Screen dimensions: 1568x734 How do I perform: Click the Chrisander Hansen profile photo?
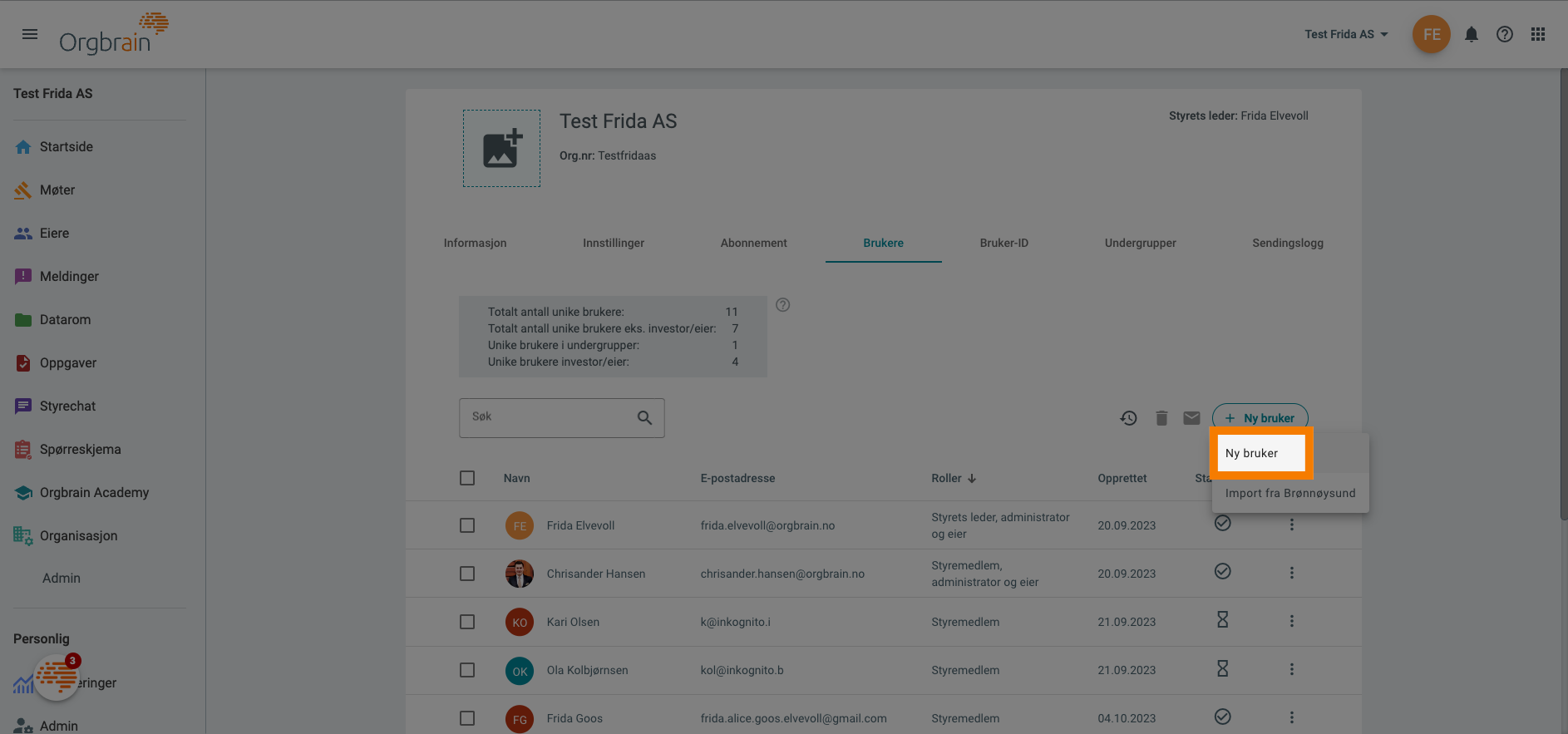(x=520, y=574)
